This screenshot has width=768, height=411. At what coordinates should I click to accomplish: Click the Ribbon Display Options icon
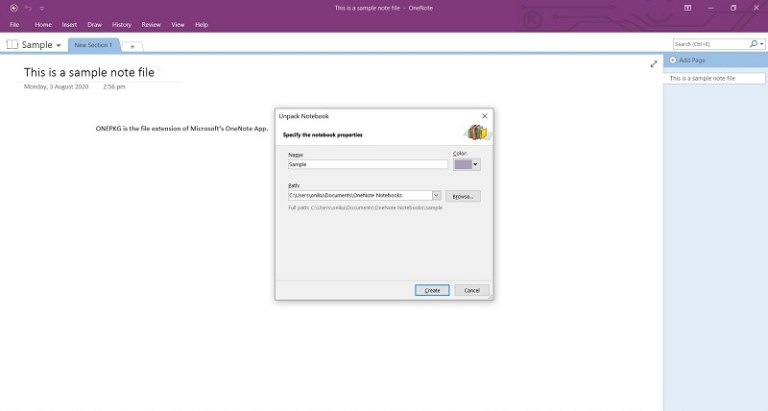pos(688,8)
